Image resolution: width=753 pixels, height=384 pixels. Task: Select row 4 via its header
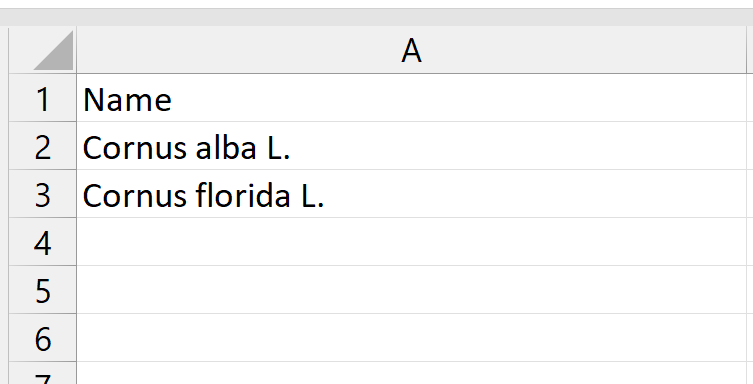point(42,242)
